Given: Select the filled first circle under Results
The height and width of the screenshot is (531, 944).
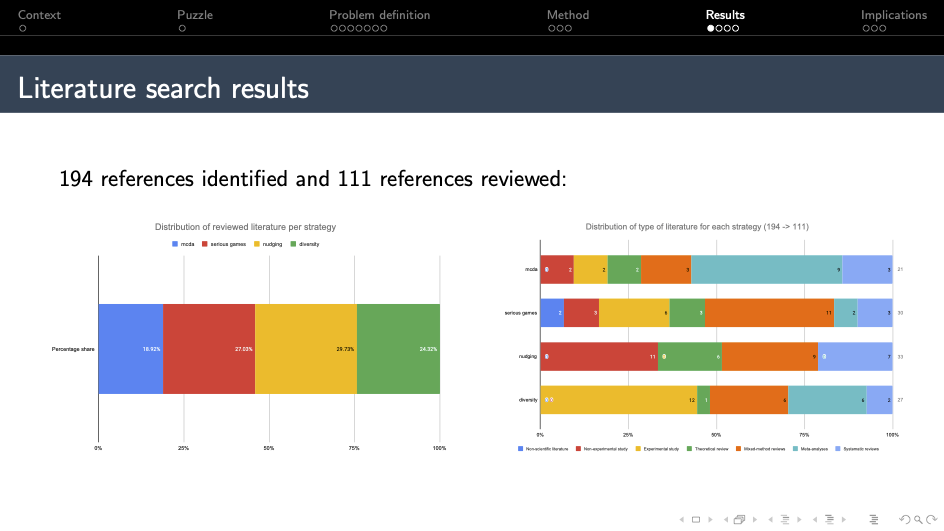Looking at the screenshot, I should [711, 29].
